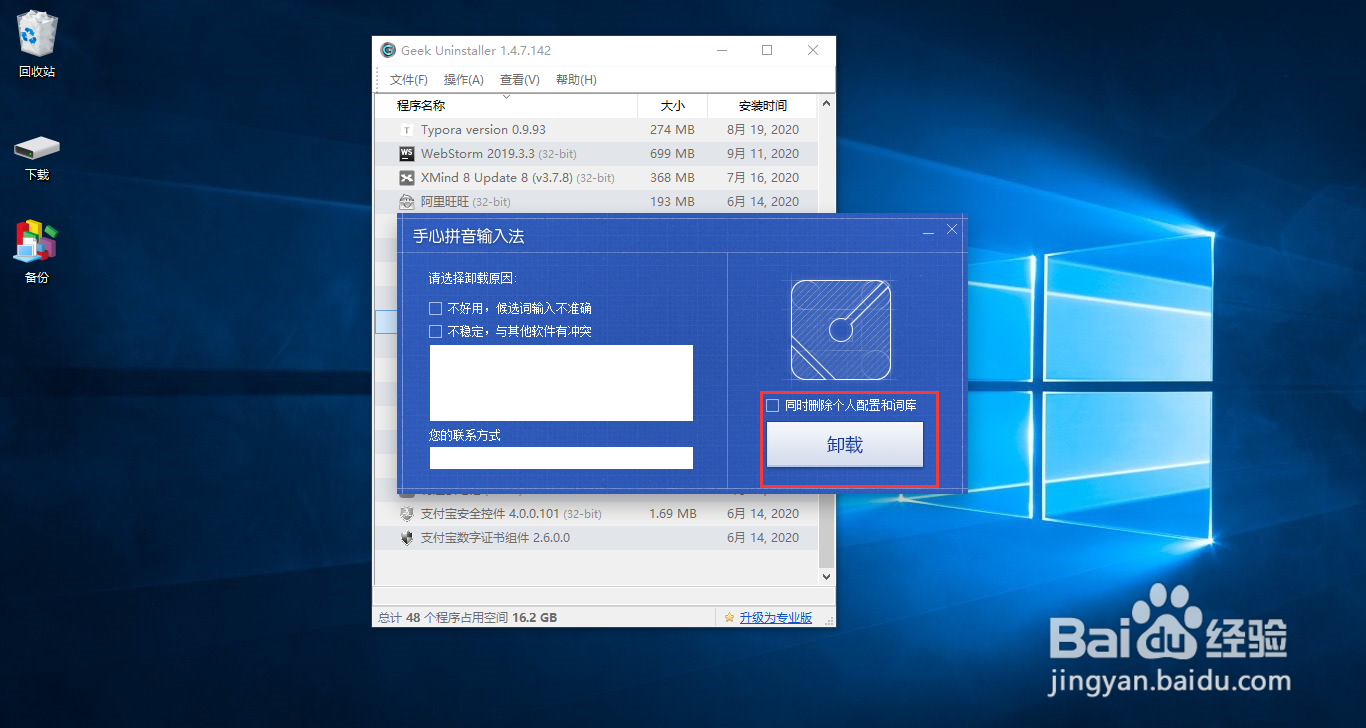The height and width of the screenshot is (728, 1366).
Task: Maximize the Geek Uninstaller window
Action: (767, 50)
